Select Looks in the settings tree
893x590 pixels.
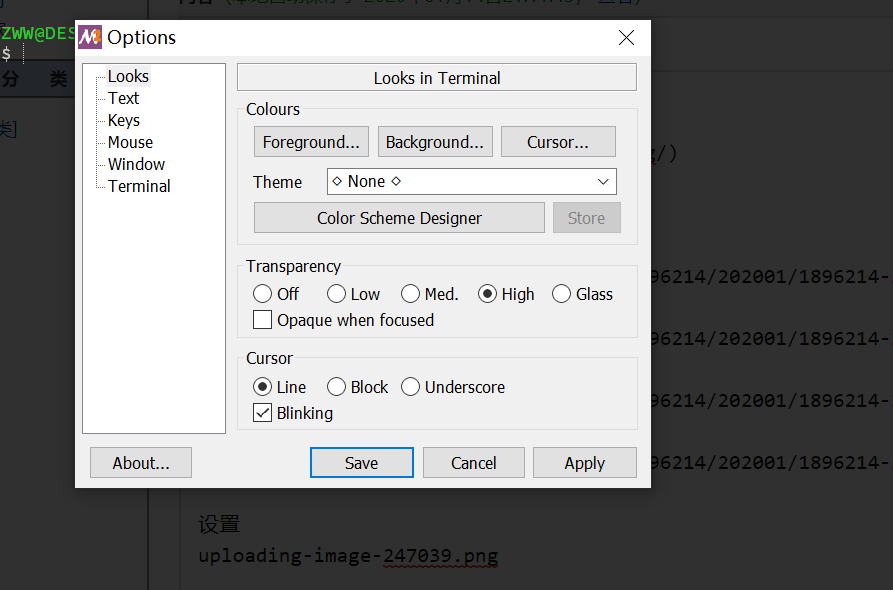coord(128,76)
